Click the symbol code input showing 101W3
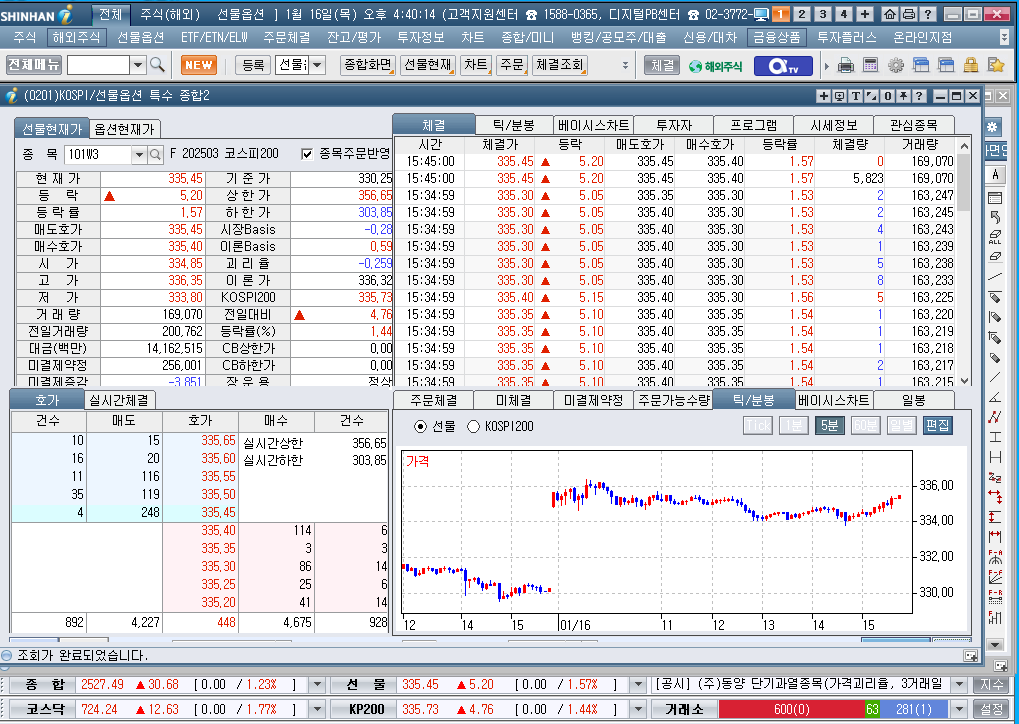Viewport: 1019px width, 724px height. pyautogui.click(x=98, y=155)
